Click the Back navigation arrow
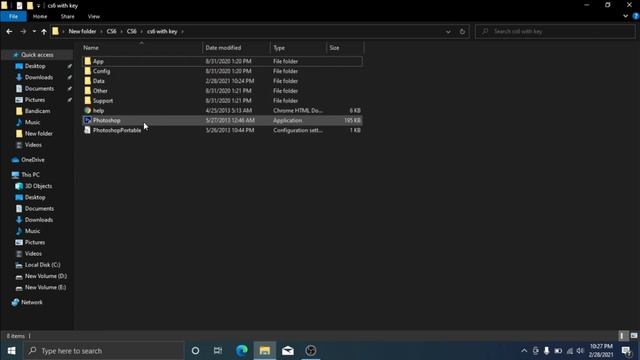Image resolution: width=640 pixels, height=360 pixels. 9,31
